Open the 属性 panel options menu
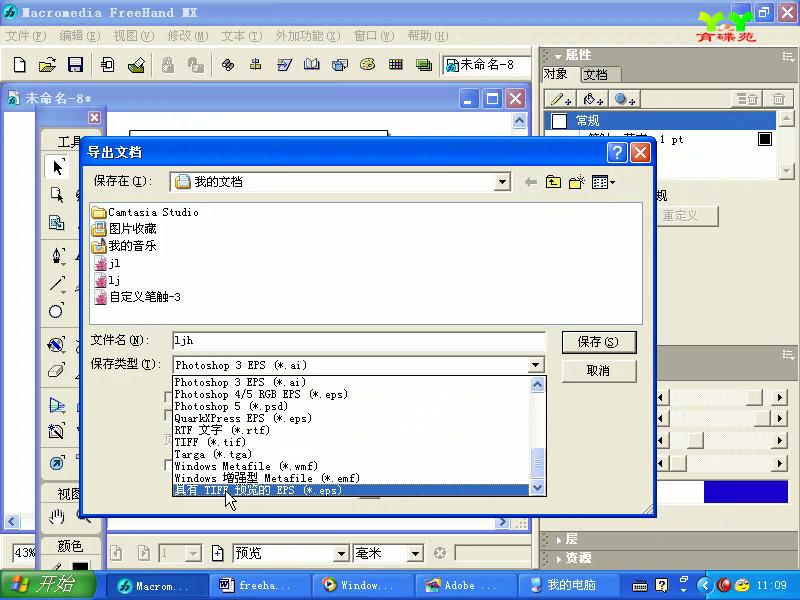The height and width of the screenshot is (600, 800). click(x=788, y=56)
